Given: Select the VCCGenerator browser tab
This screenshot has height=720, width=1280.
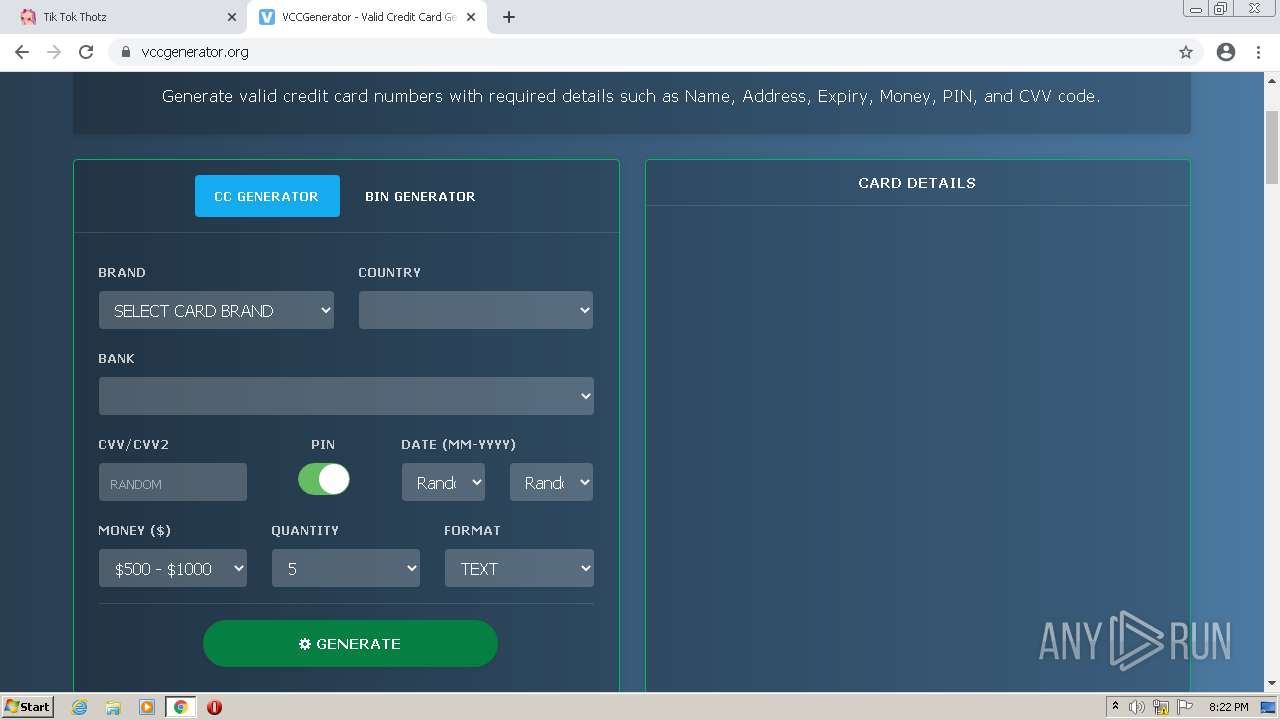Looking at the screenshot, I should [367, 17].
